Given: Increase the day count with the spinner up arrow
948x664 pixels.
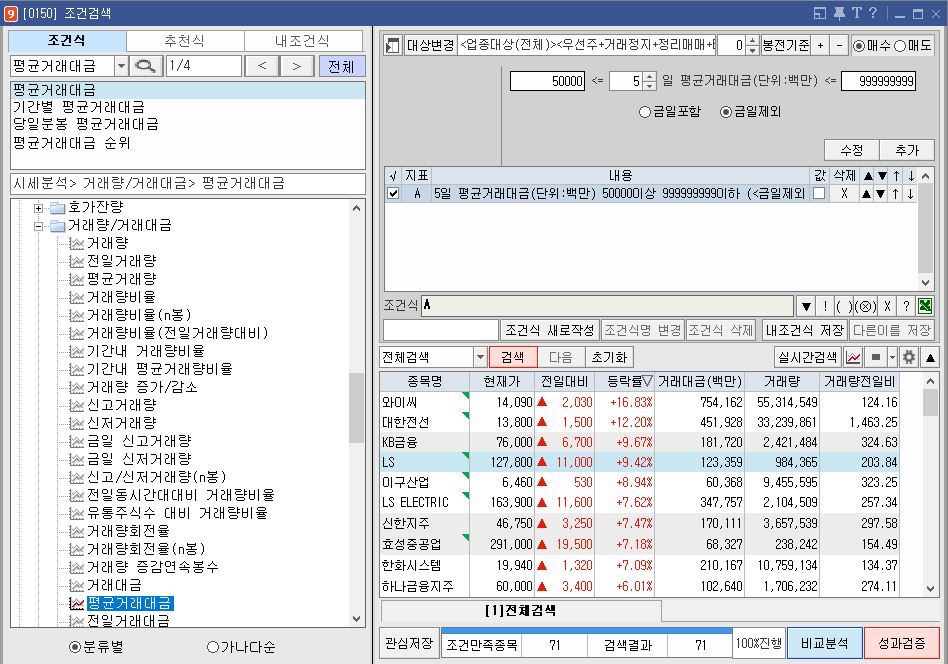Looking at the screenshot, I should [647, 76].
